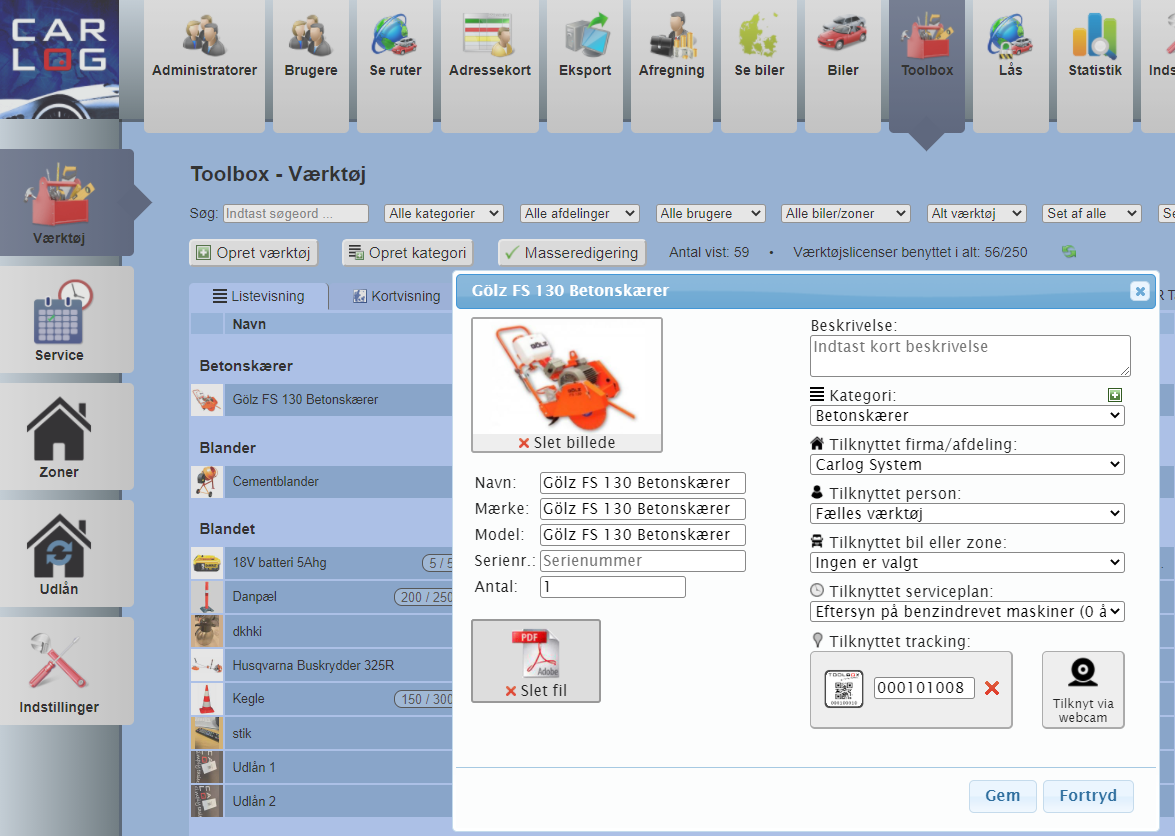Image resolution: width=1175 pixels, height=836 pixels.
Task: Click the concrete cutter product image
Action: coord(567,376)
